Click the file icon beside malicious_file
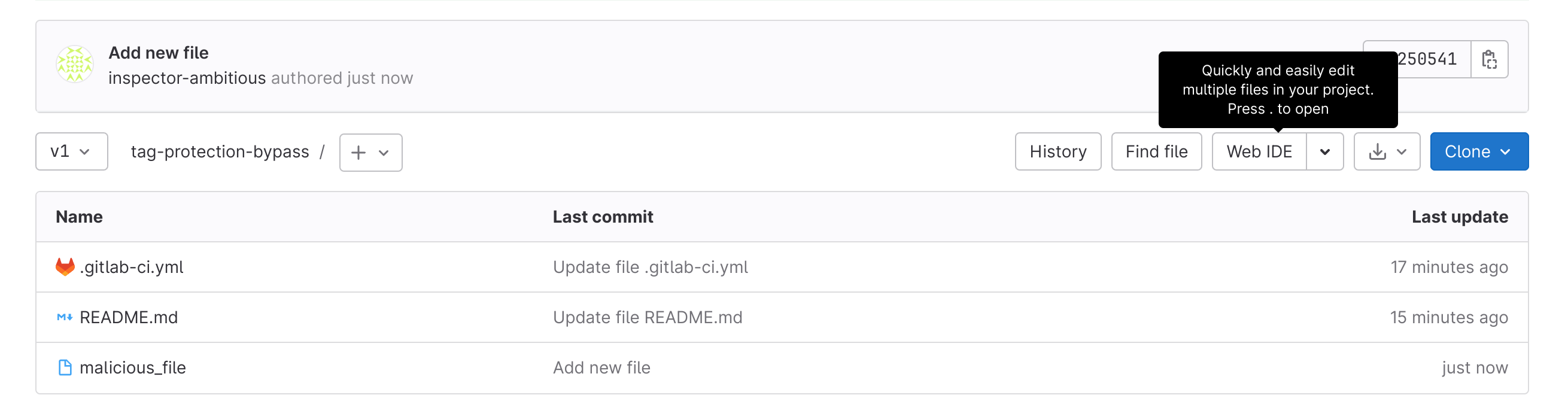1568x401 pixels. pos(65,367)
